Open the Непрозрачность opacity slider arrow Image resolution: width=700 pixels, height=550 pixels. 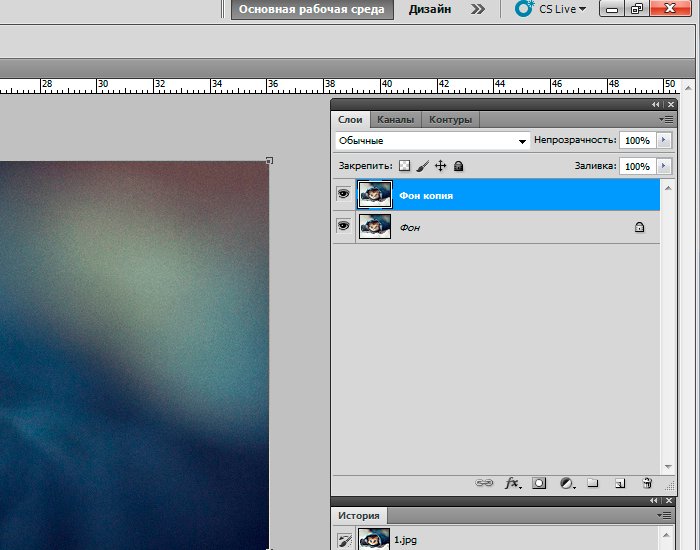[664, 141]
